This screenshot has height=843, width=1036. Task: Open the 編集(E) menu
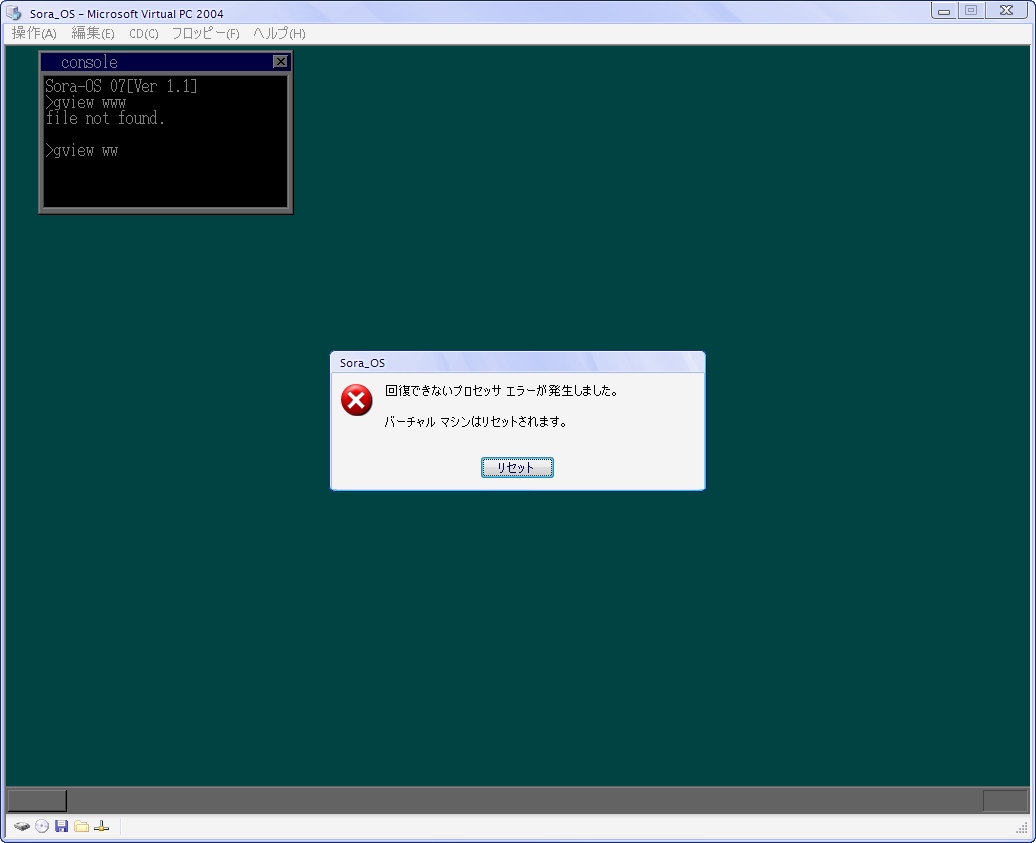coord(92,33)
